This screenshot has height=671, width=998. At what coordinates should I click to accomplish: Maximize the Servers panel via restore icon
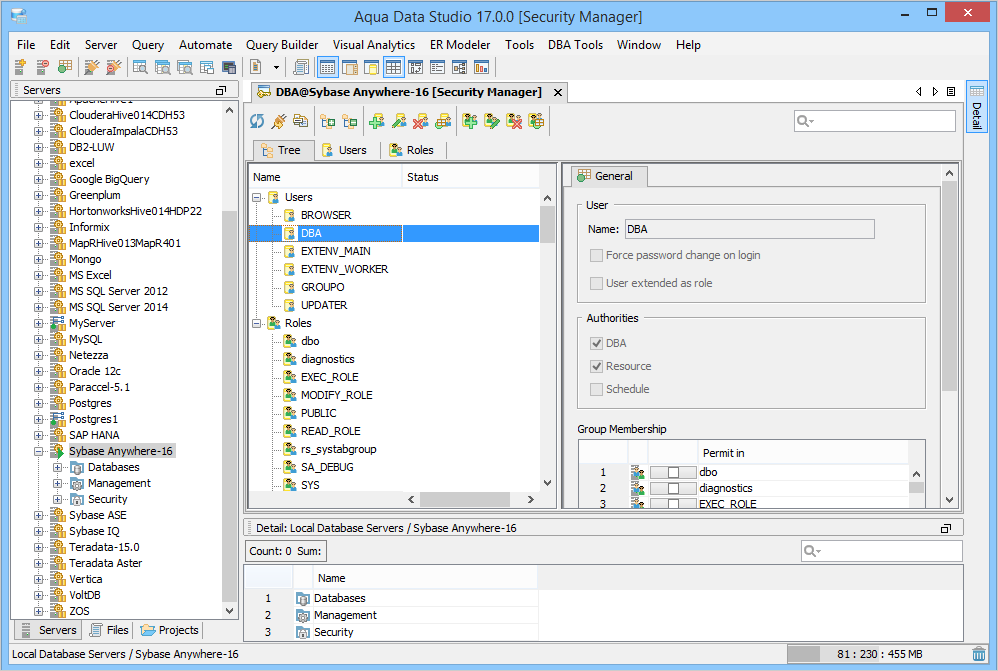tap(221, 90)
